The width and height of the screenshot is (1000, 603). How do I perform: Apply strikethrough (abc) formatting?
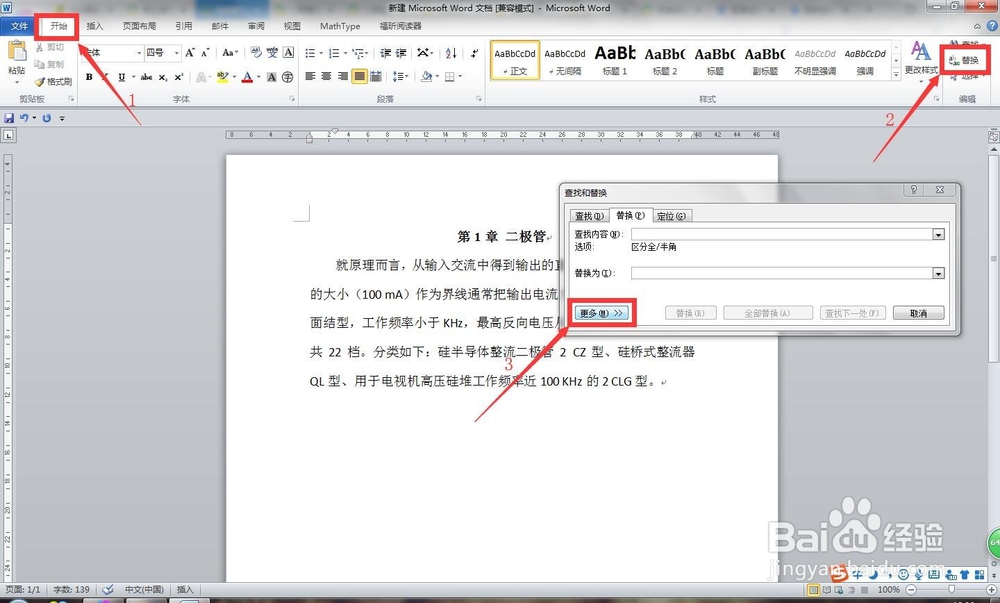[x=147, y=77]
